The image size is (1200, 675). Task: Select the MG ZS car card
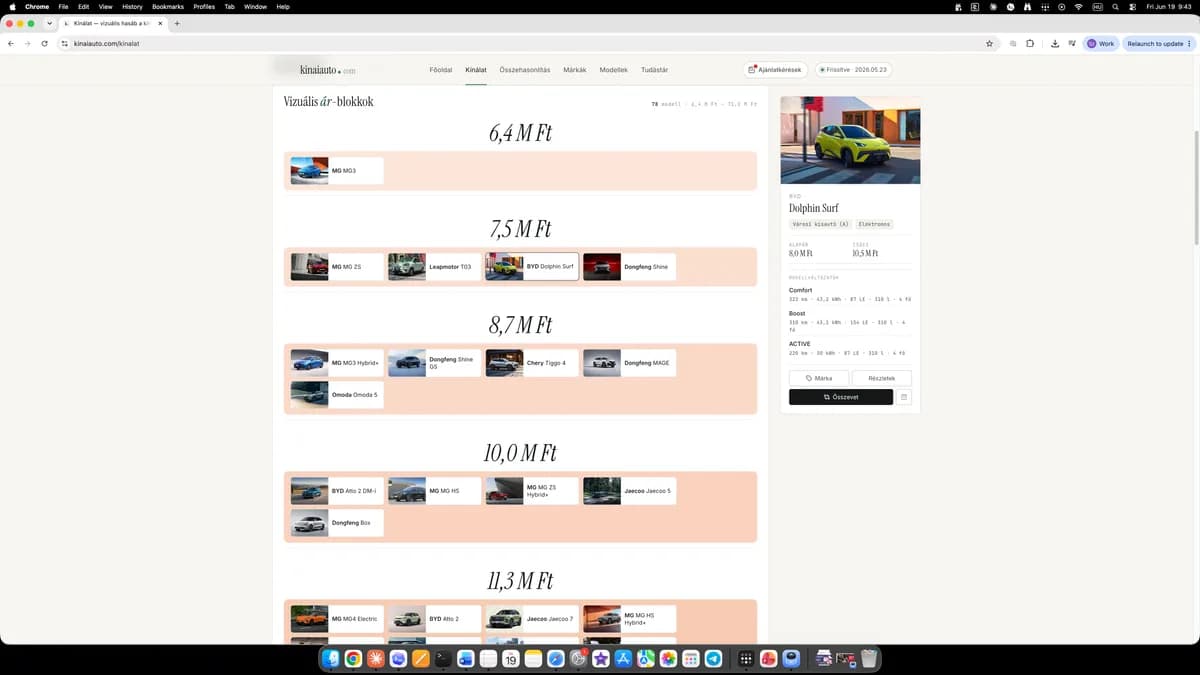click(x=336, y=267)
